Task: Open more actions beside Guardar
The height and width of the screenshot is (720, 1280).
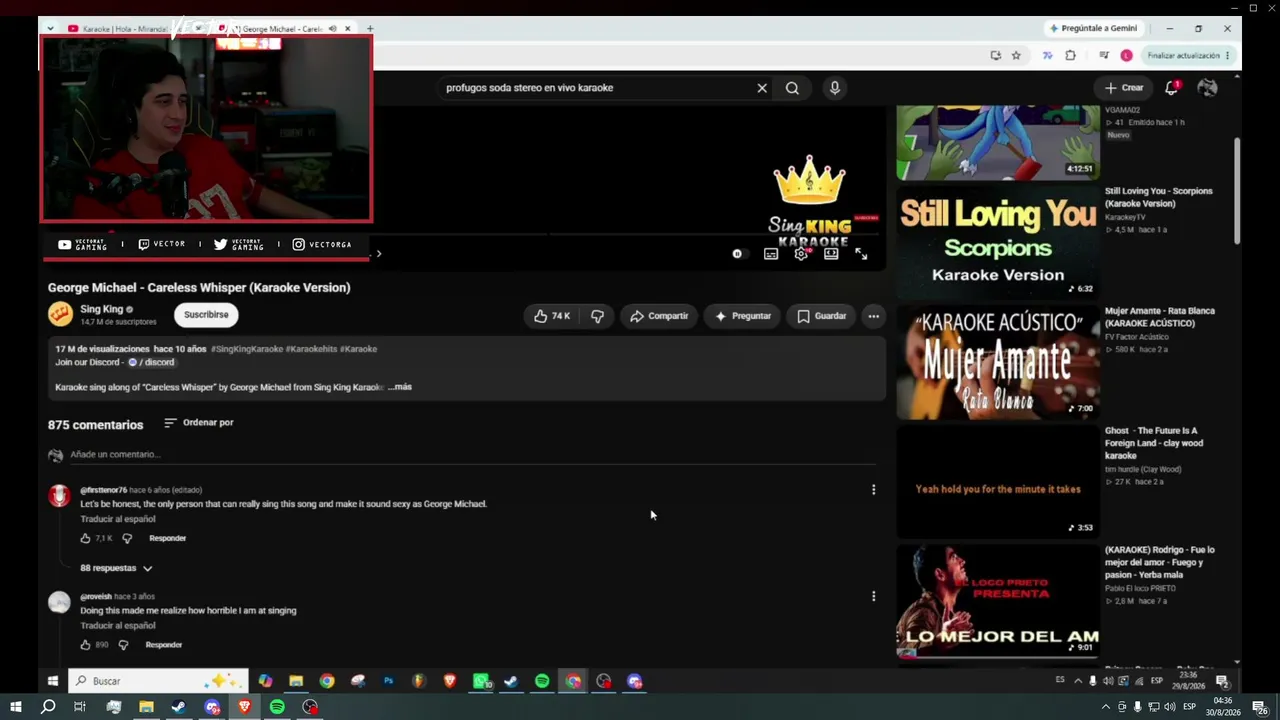Action: [x=873, y=316]
